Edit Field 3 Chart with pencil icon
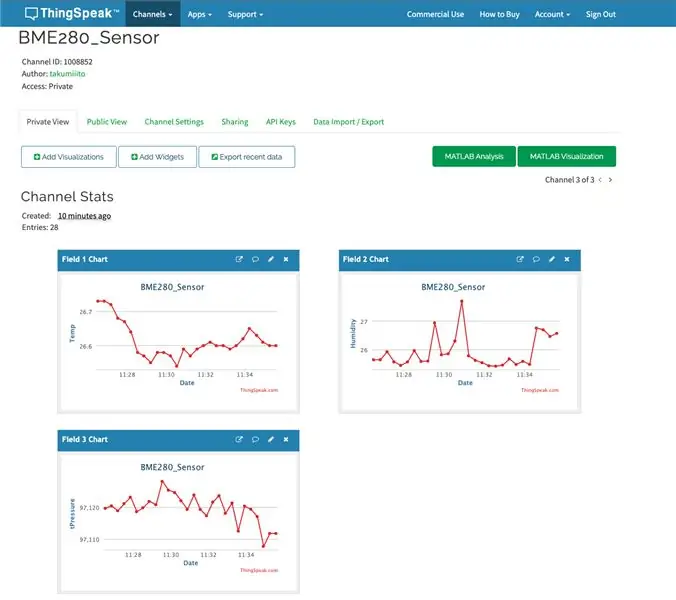This screenshot has height=600, width=676. [271, 439]
